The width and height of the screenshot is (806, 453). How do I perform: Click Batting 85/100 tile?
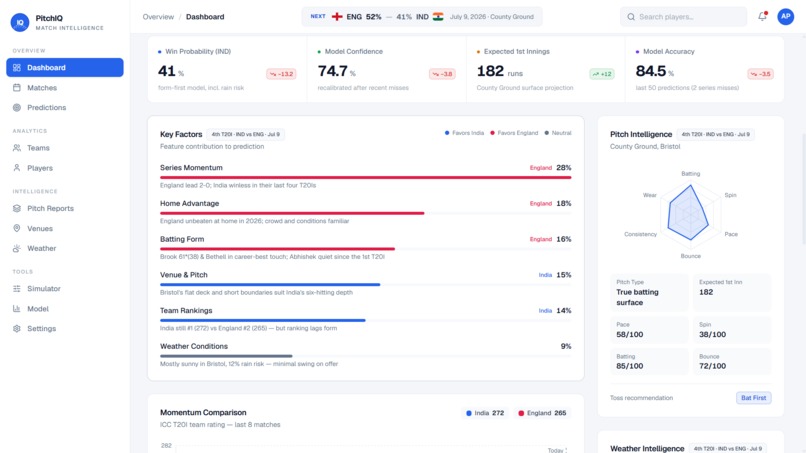(x=649, y=361)
